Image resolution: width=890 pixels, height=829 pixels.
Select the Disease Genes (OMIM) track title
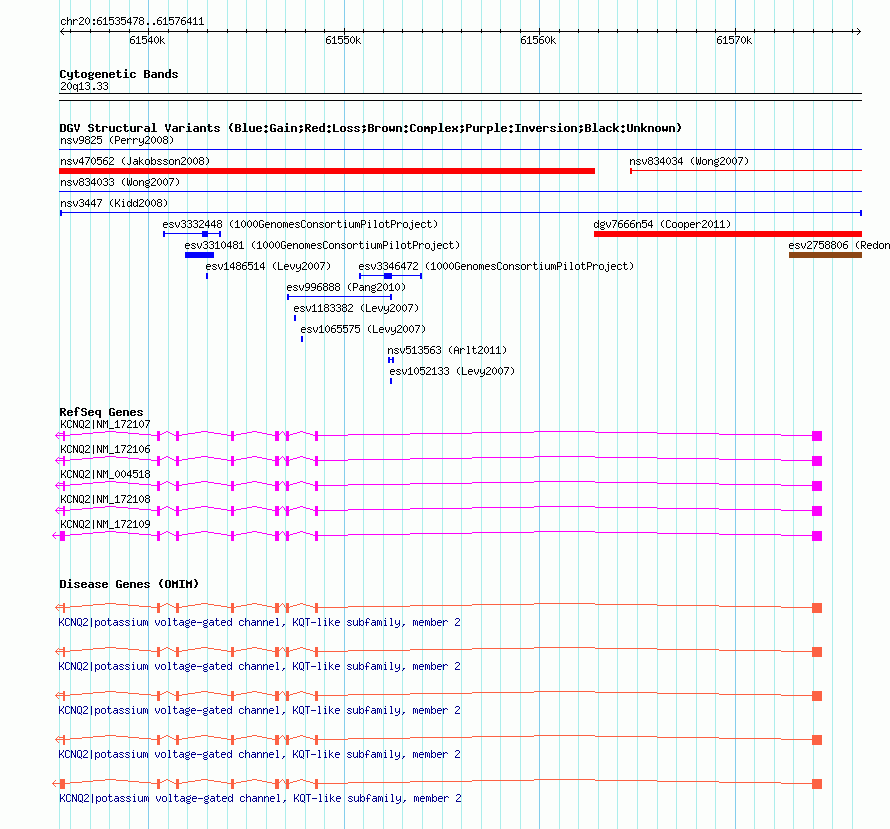pos(129,584)
